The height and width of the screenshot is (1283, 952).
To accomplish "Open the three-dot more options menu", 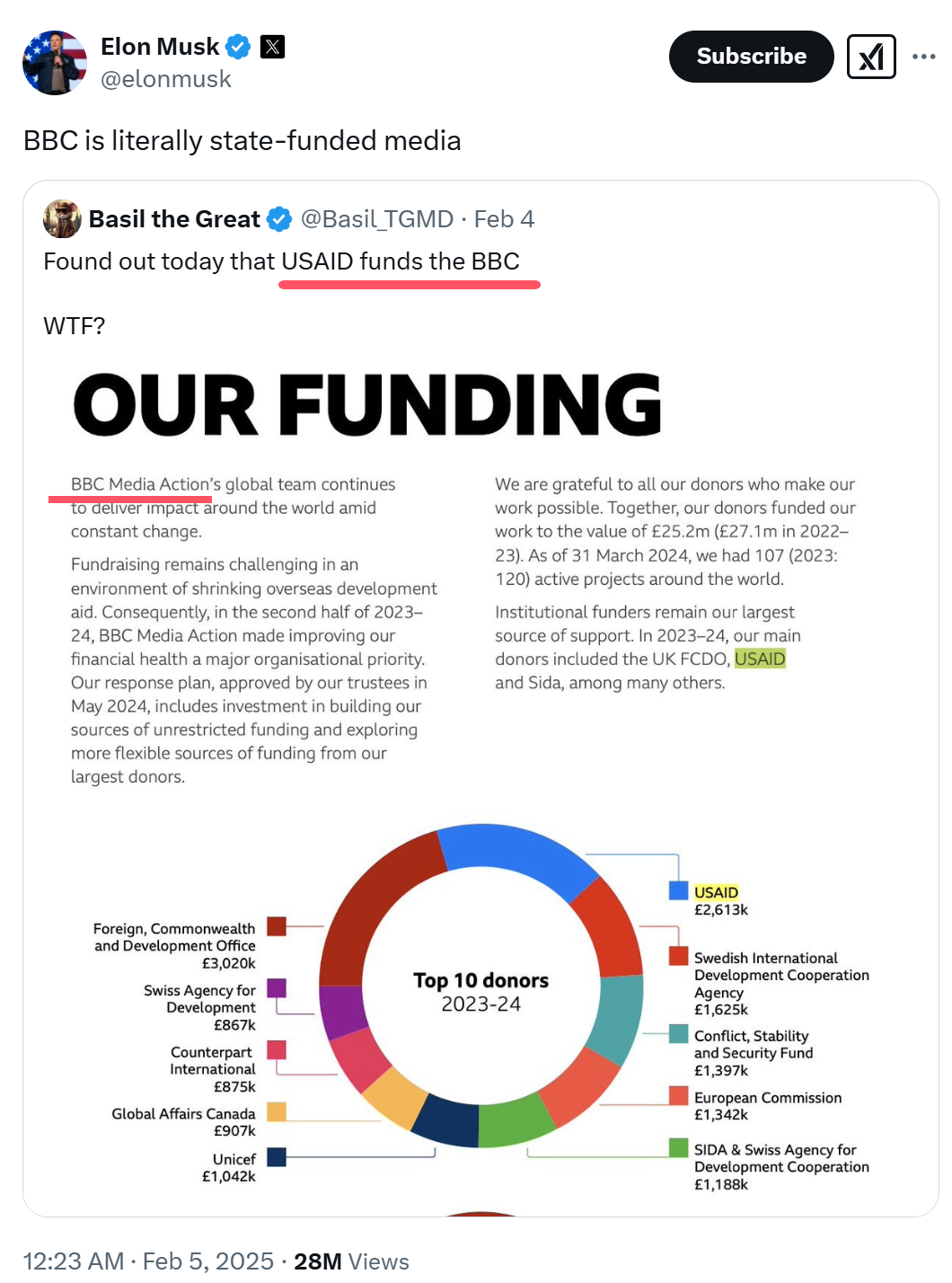I will pos(923,57).
